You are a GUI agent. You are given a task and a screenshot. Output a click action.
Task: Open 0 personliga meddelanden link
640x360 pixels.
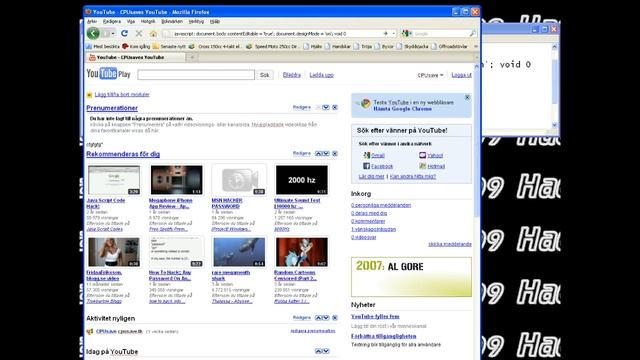pos(381,205)
